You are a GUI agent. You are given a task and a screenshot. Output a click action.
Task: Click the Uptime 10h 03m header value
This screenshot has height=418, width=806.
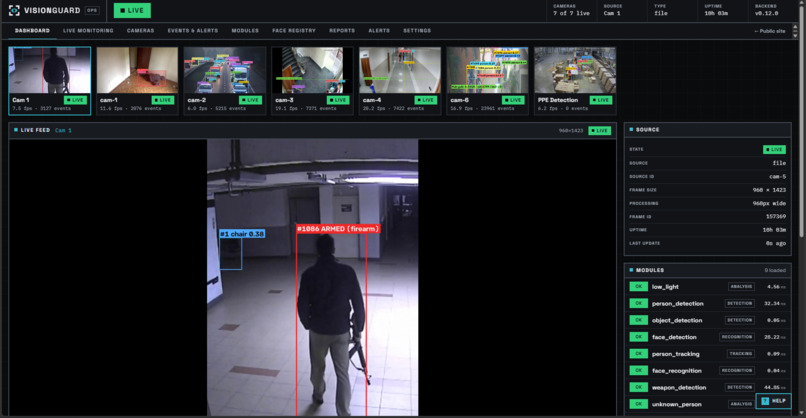point(716,13)
